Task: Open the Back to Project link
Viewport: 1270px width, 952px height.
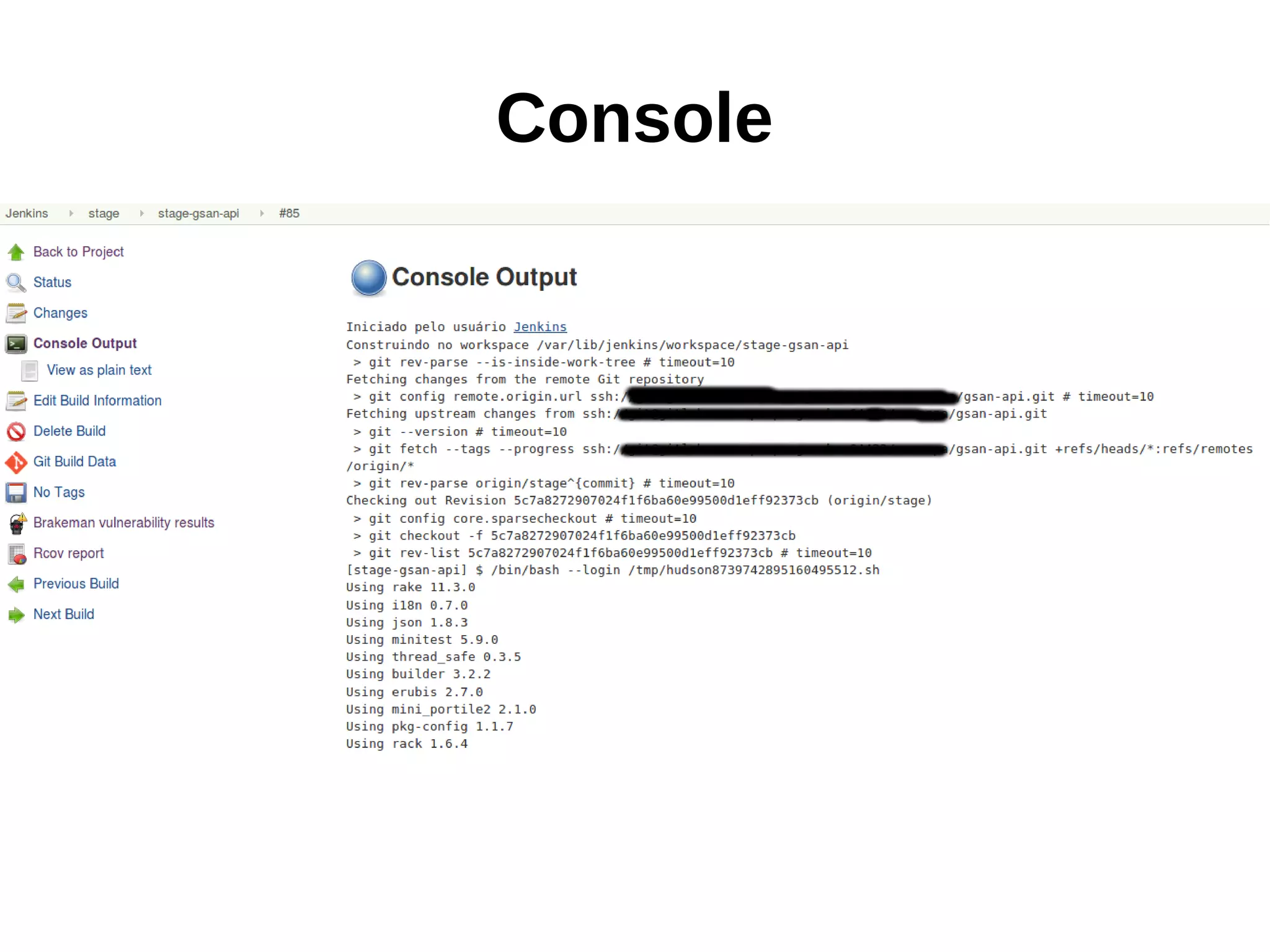Action: pyautogui.click(x=78, y=252)
